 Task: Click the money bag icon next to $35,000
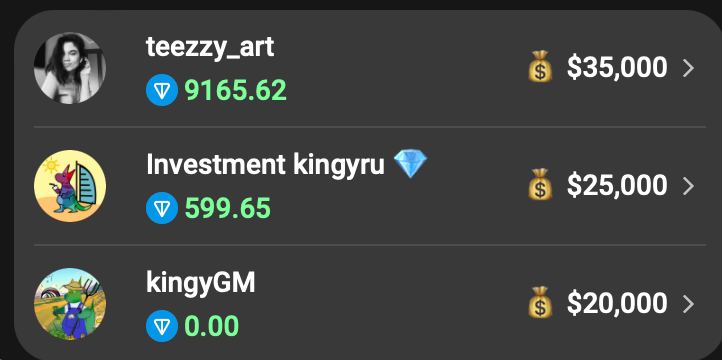point(540,67)
